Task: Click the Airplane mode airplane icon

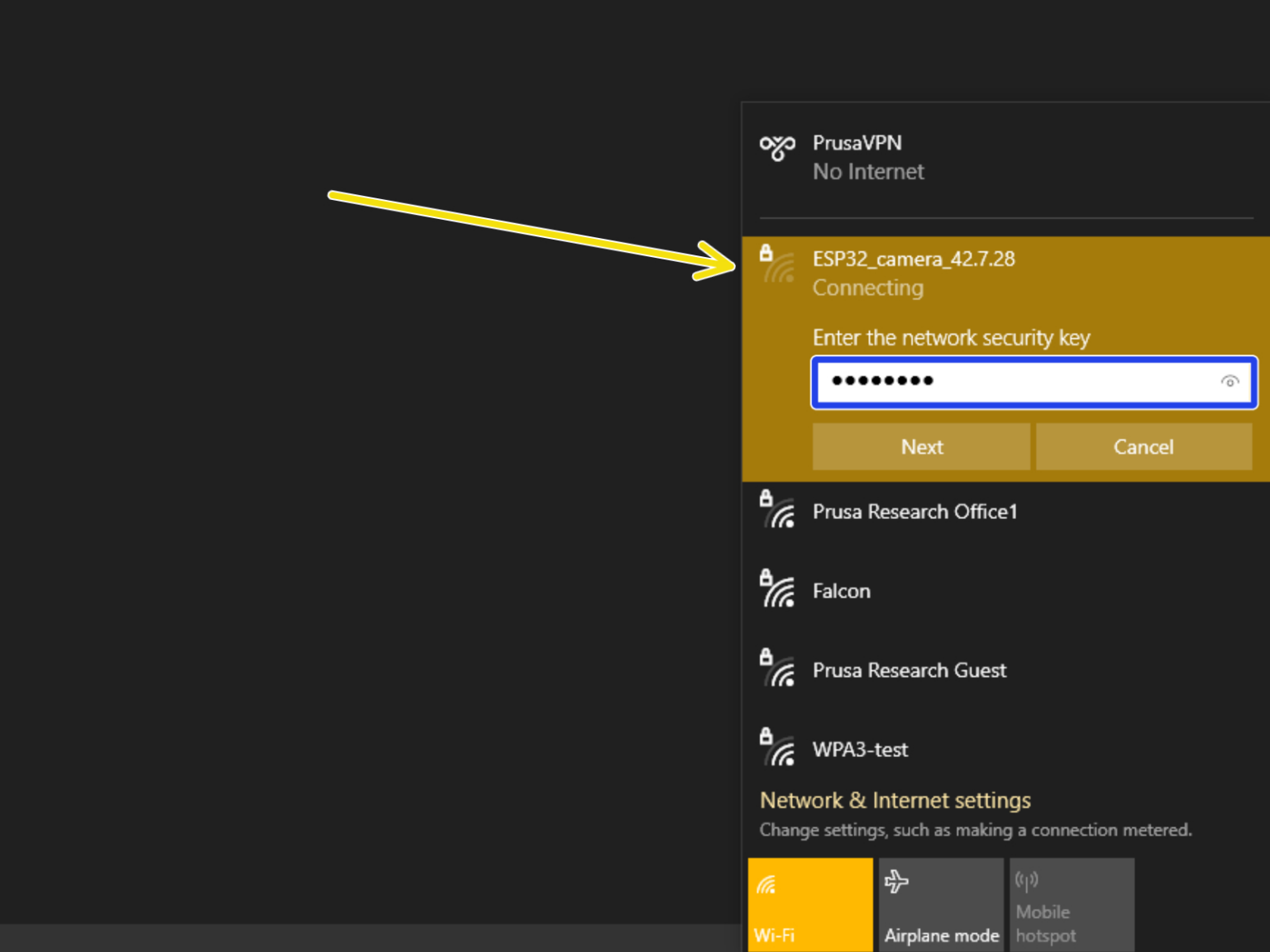Action: [x=897, y=883]
